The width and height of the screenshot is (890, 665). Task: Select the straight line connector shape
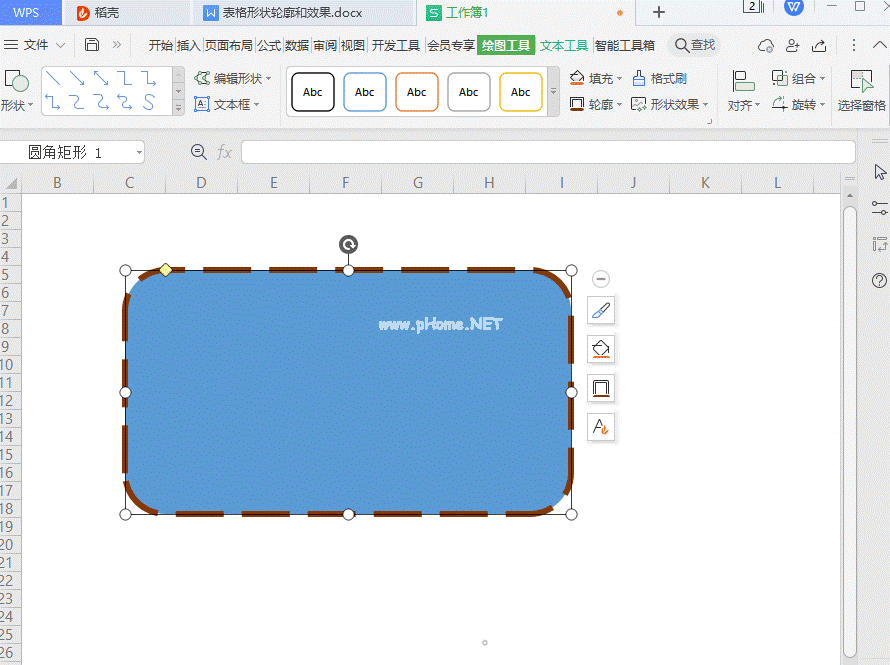53,77
